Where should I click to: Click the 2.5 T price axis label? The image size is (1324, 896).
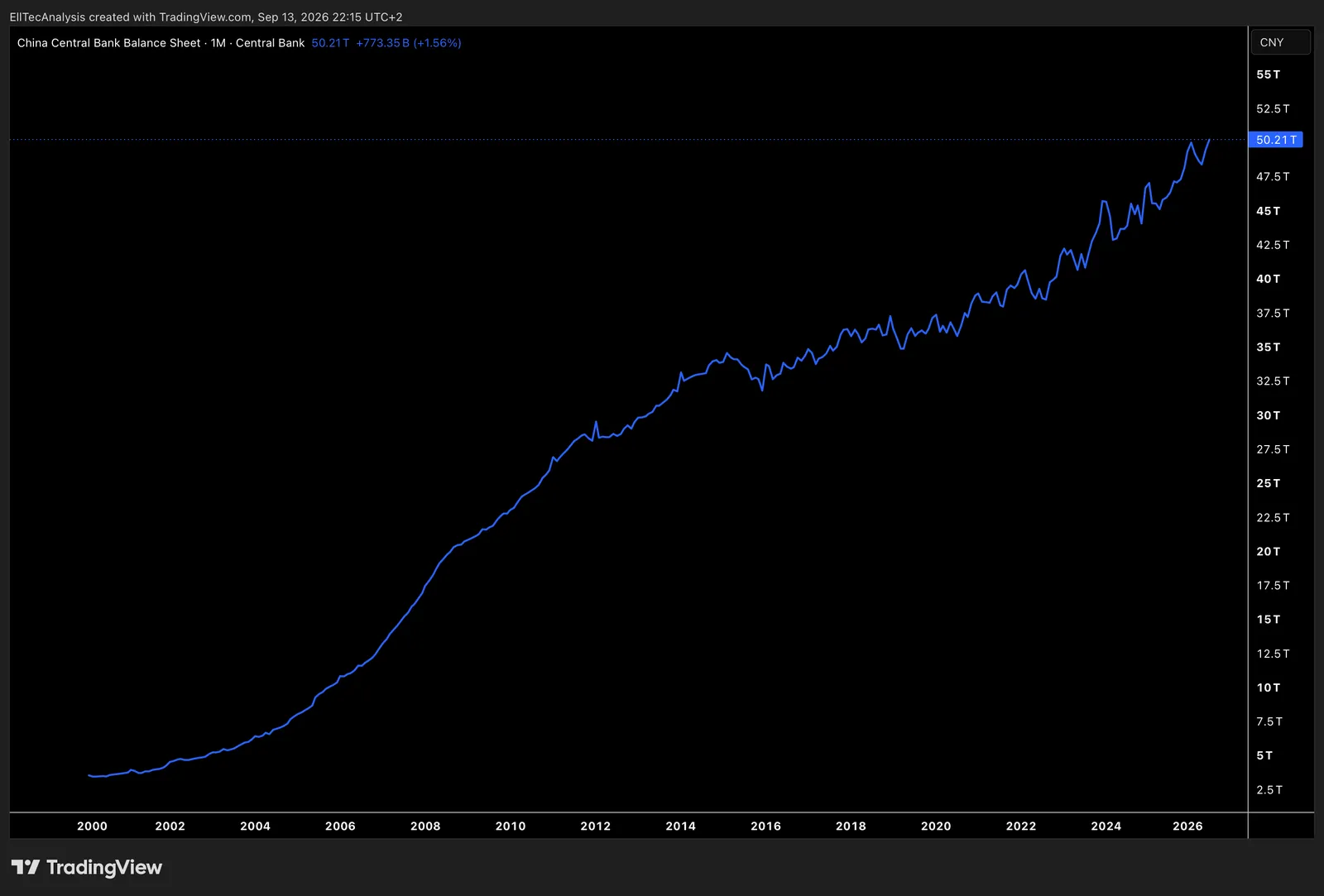pos(1269,790)
